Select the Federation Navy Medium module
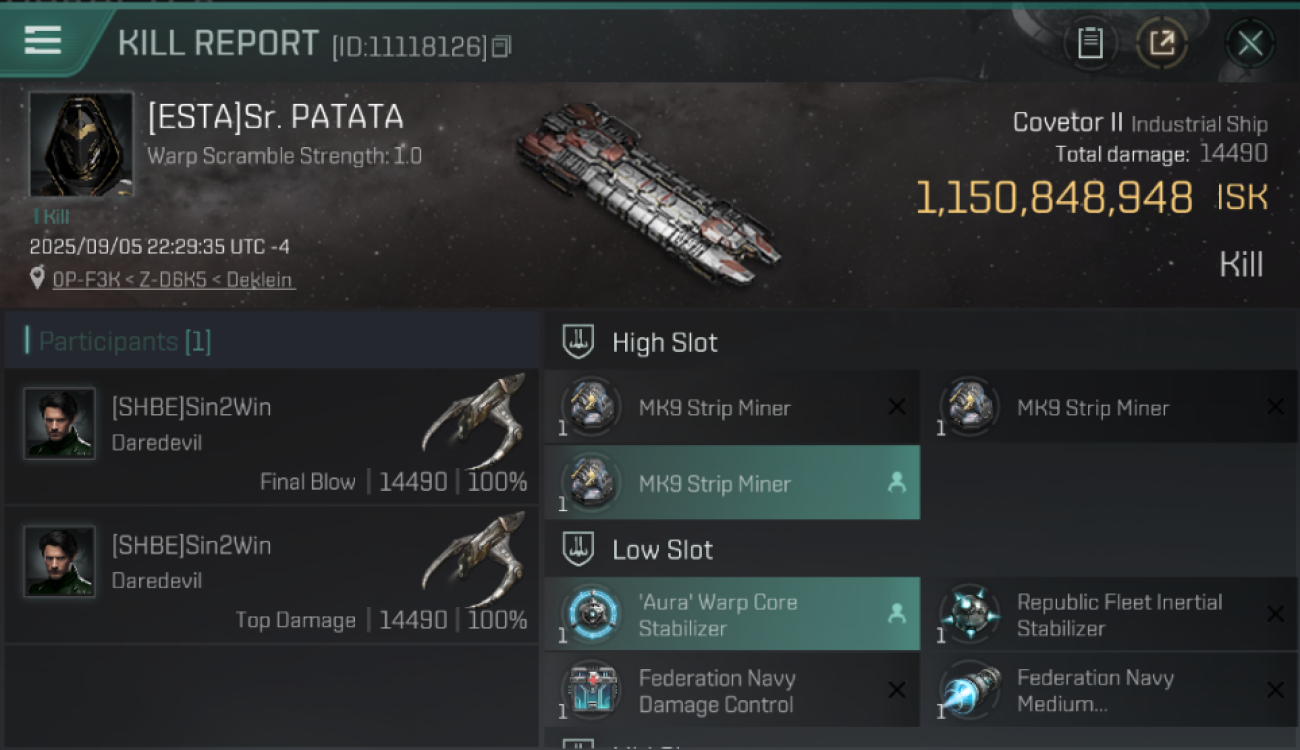Viewport: 1300px width, 750px height. [1108, 690]
